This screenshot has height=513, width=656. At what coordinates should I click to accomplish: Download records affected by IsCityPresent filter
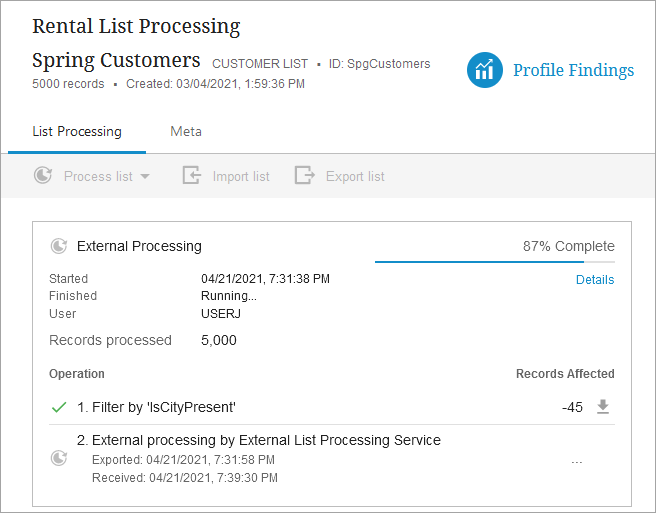pyautogui.click(x=603, y=407)
